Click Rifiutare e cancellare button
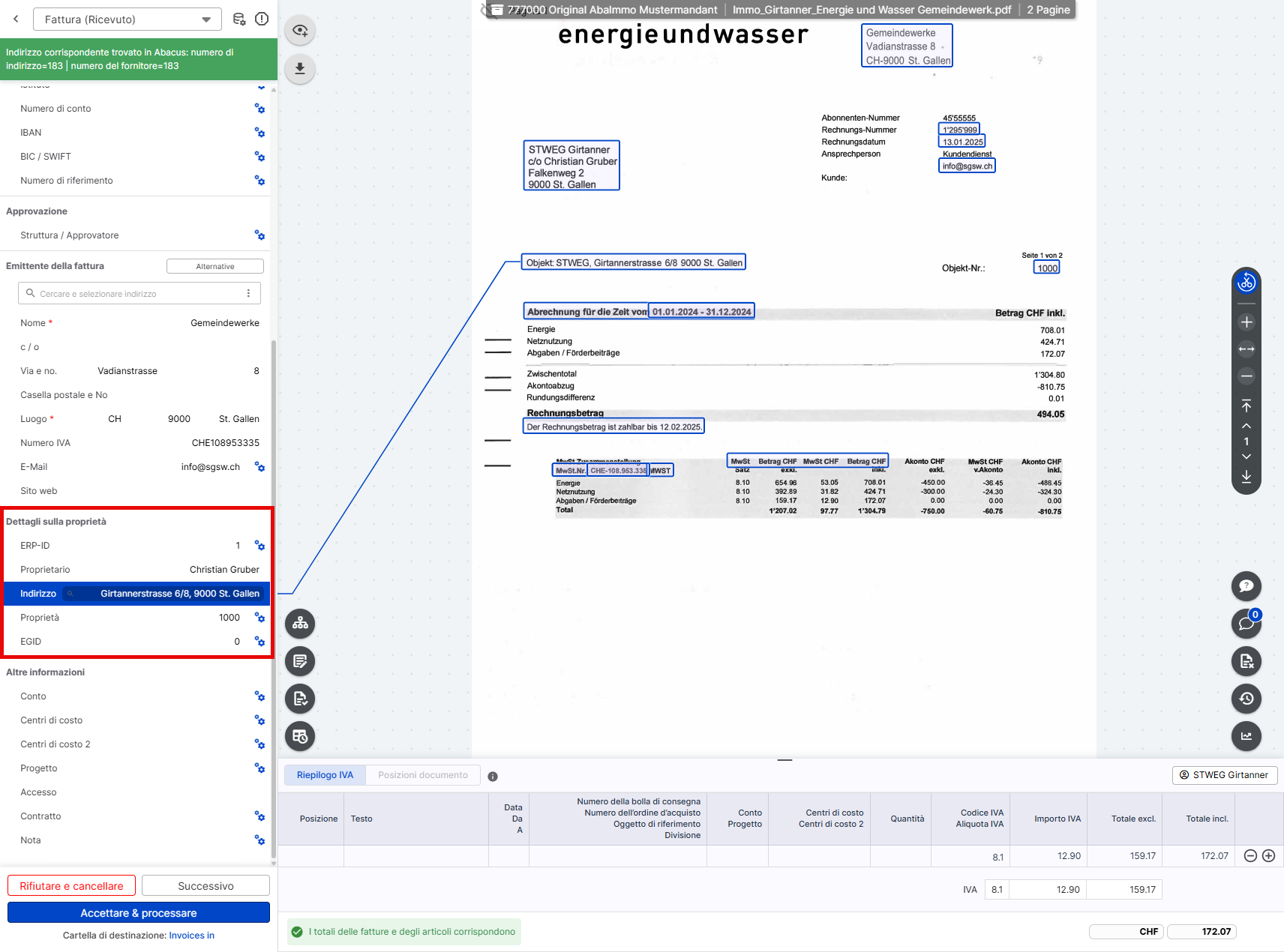The width and height of the screenshot is (1284, 952). click(71, 886)
